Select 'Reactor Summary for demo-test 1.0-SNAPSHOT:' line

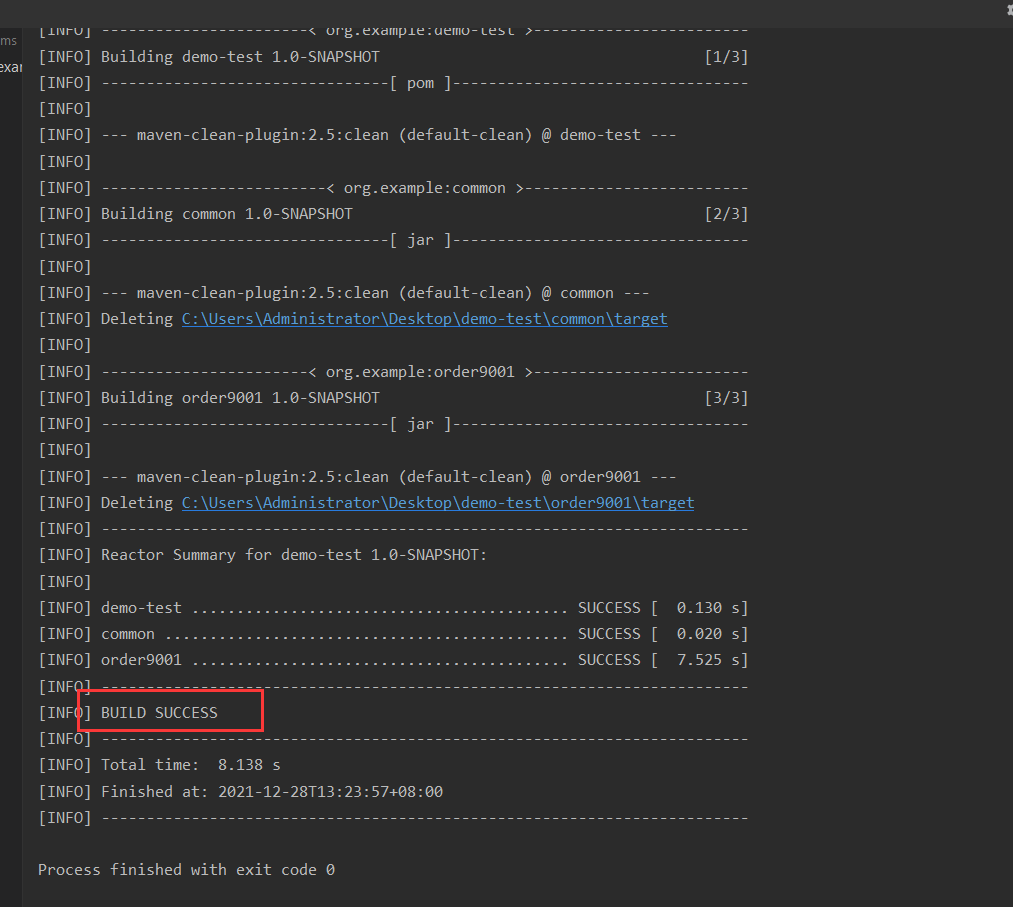click(263, 555)
